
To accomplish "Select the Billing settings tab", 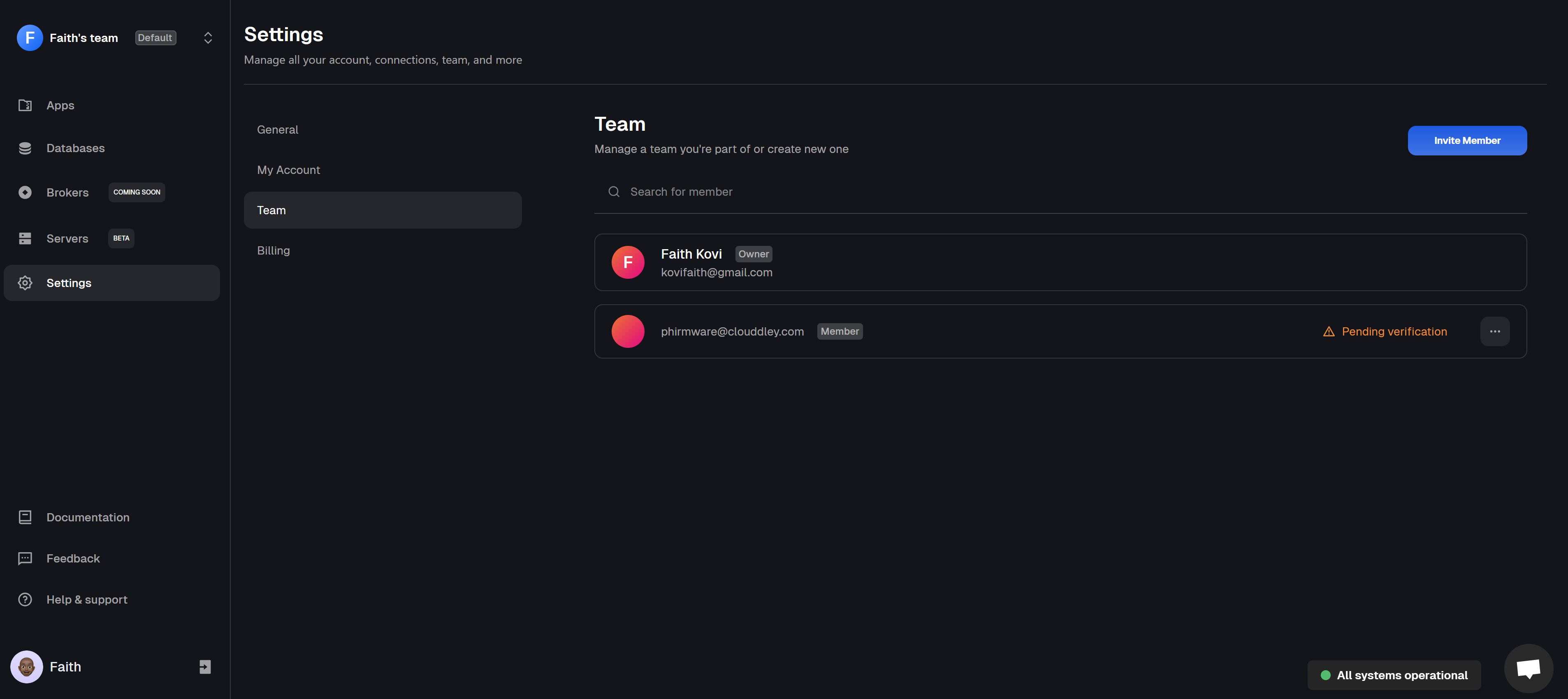I will [273, 251].
